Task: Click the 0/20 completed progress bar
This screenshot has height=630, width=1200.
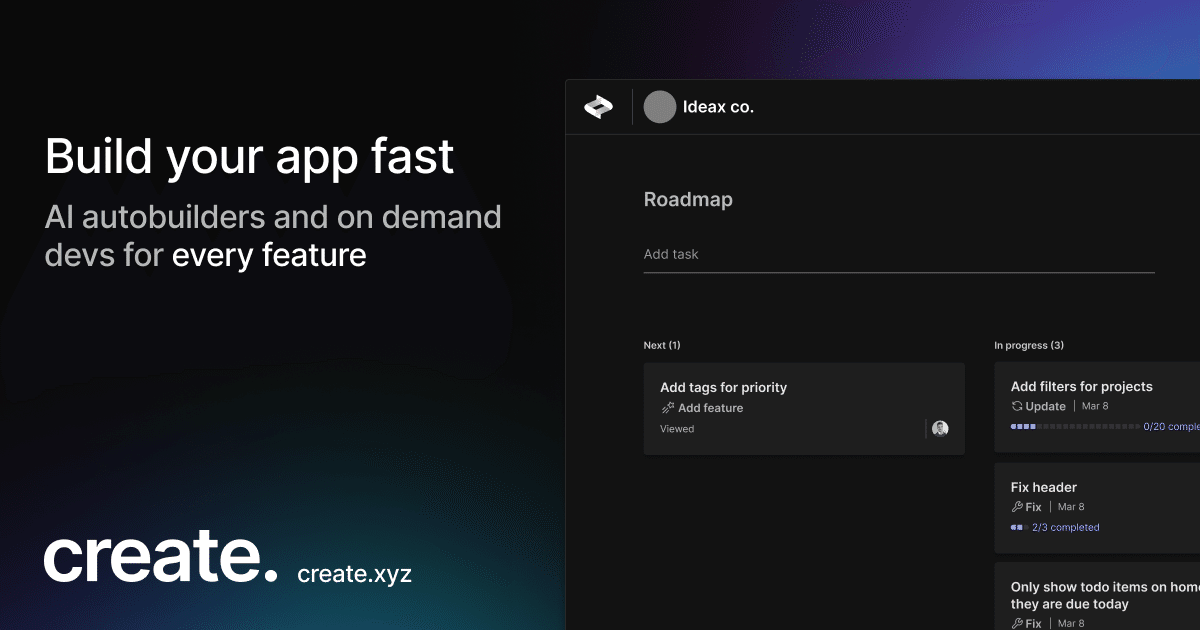Action: (1075, 427)
